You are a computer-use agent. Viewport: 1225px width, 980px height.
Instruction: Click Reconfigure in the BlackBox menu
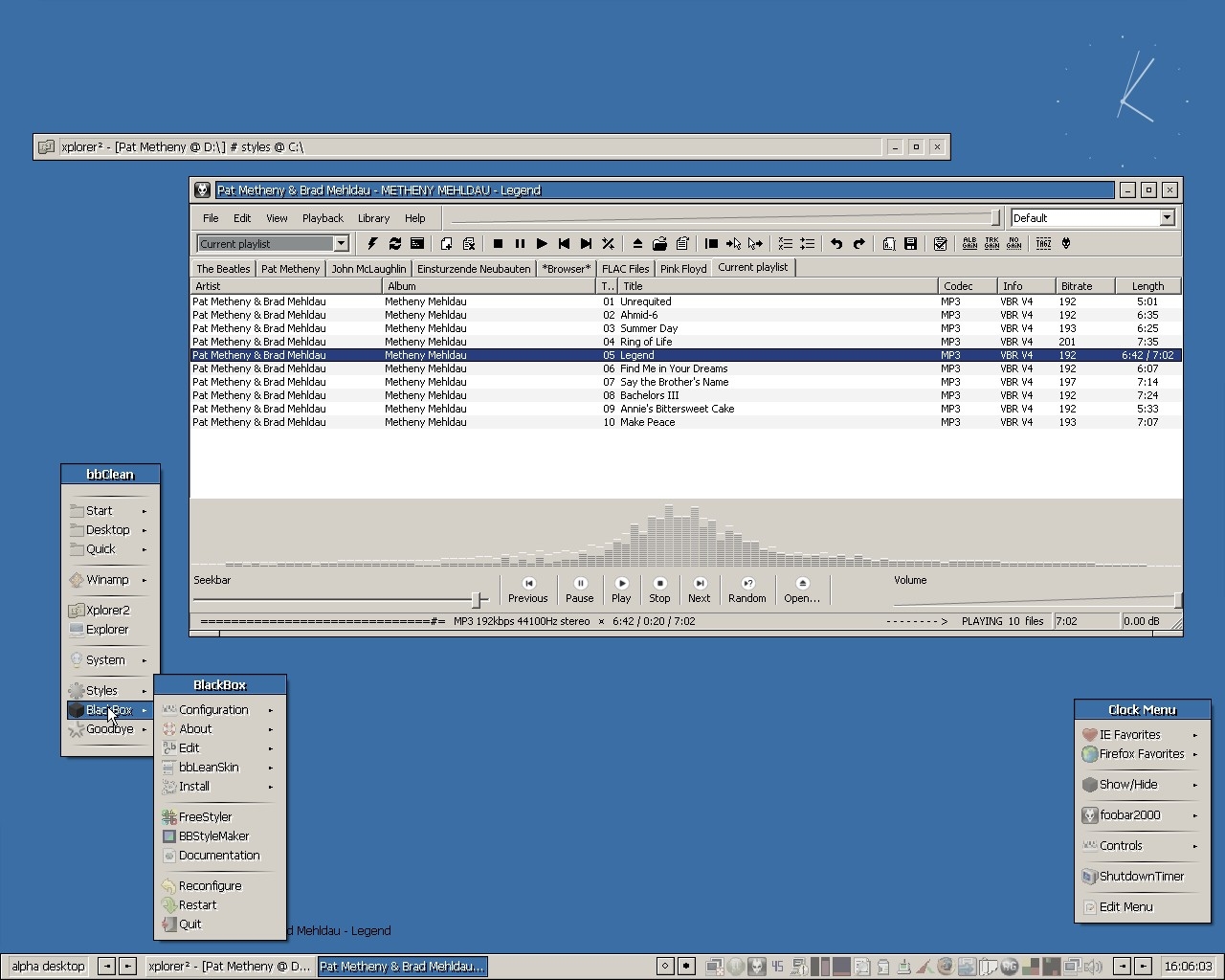tap(219, 886)
